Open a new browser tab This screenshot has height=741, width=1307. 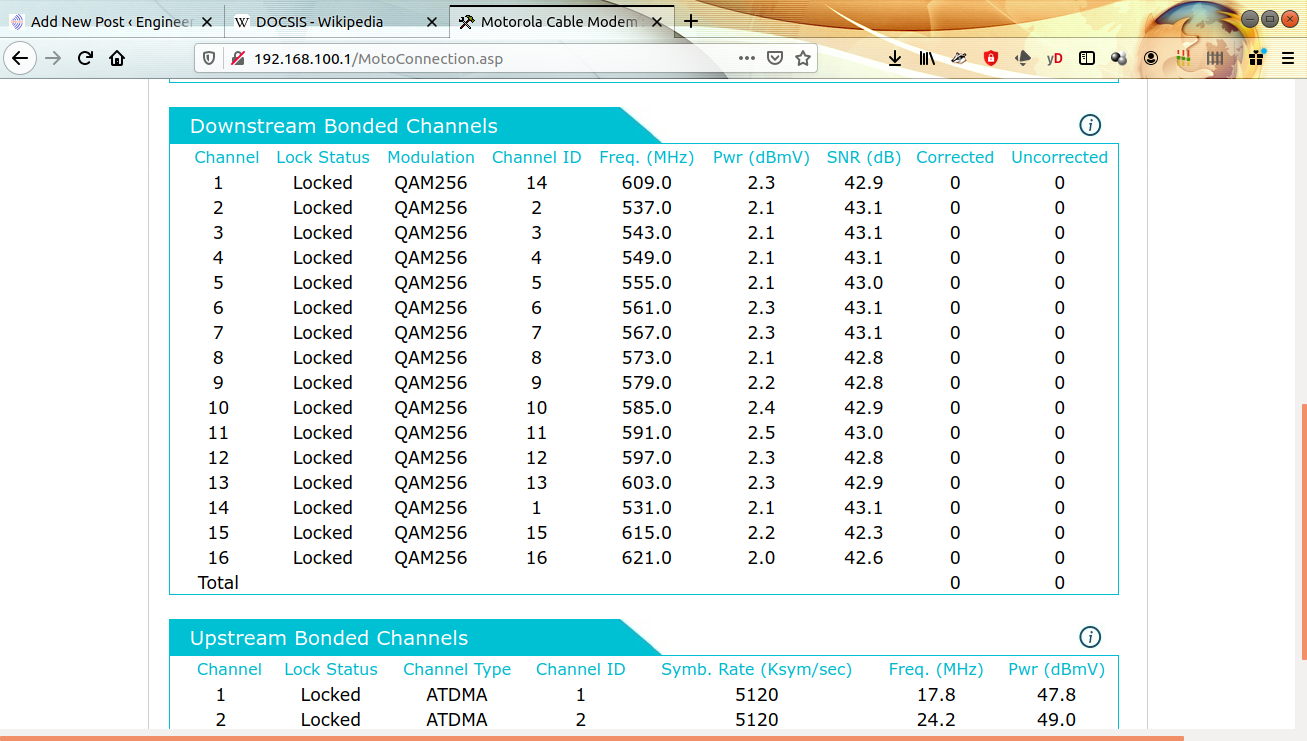tap(691, 21)
